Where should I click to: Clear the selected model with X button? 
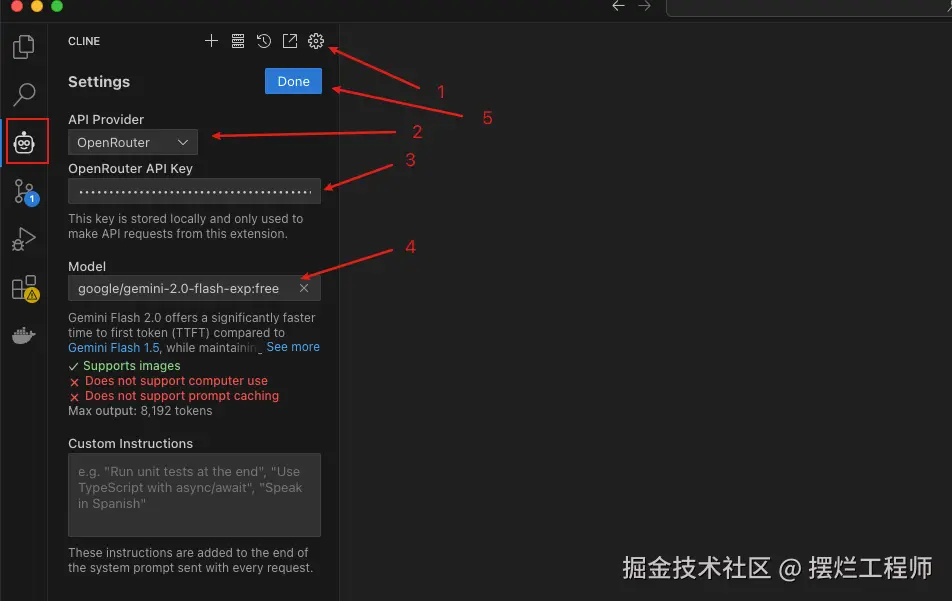pyautogui.click(x=304, y=288)
